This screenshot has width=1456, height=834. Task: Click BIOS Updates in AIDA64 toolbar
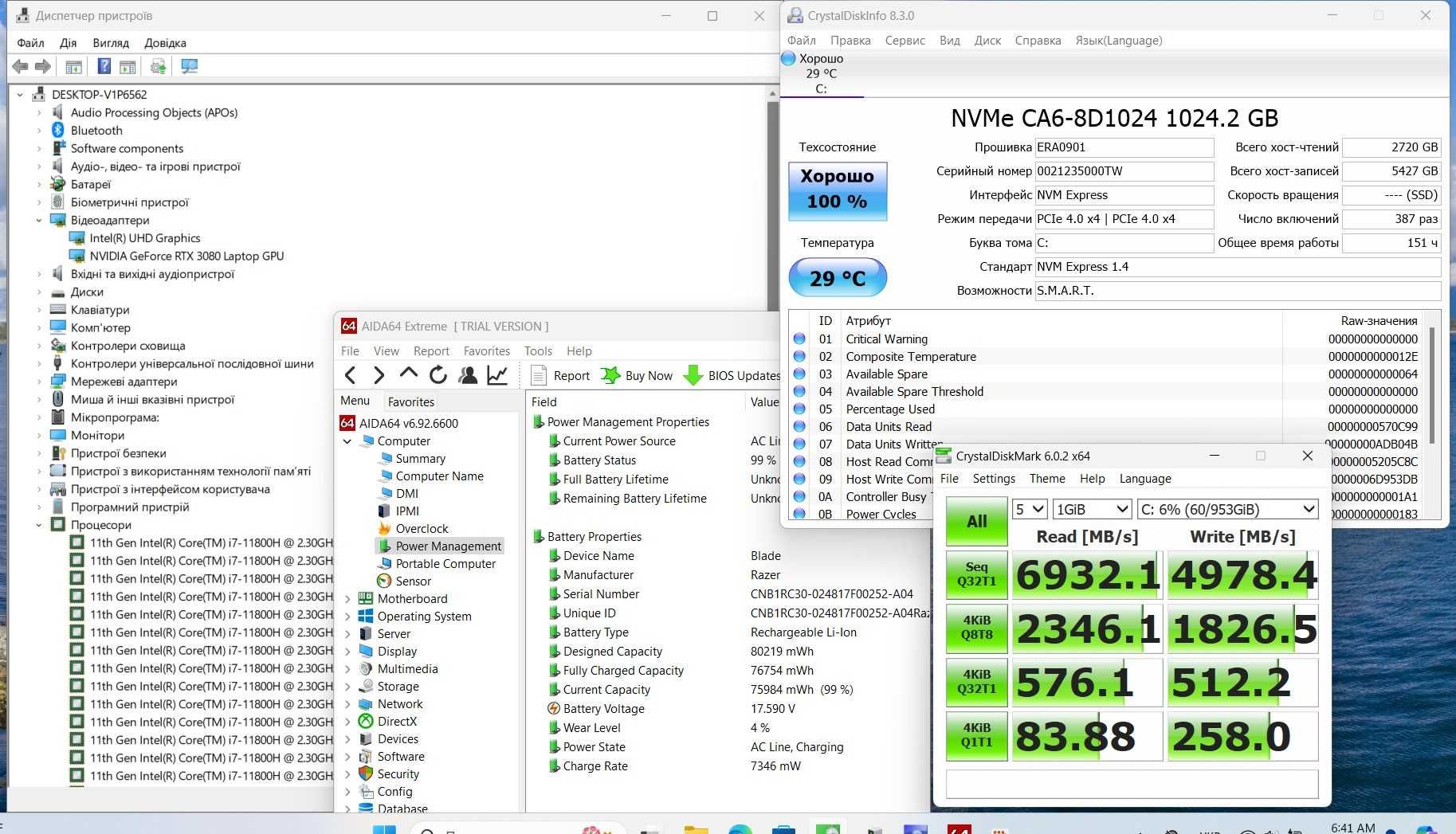pos(732,375)
